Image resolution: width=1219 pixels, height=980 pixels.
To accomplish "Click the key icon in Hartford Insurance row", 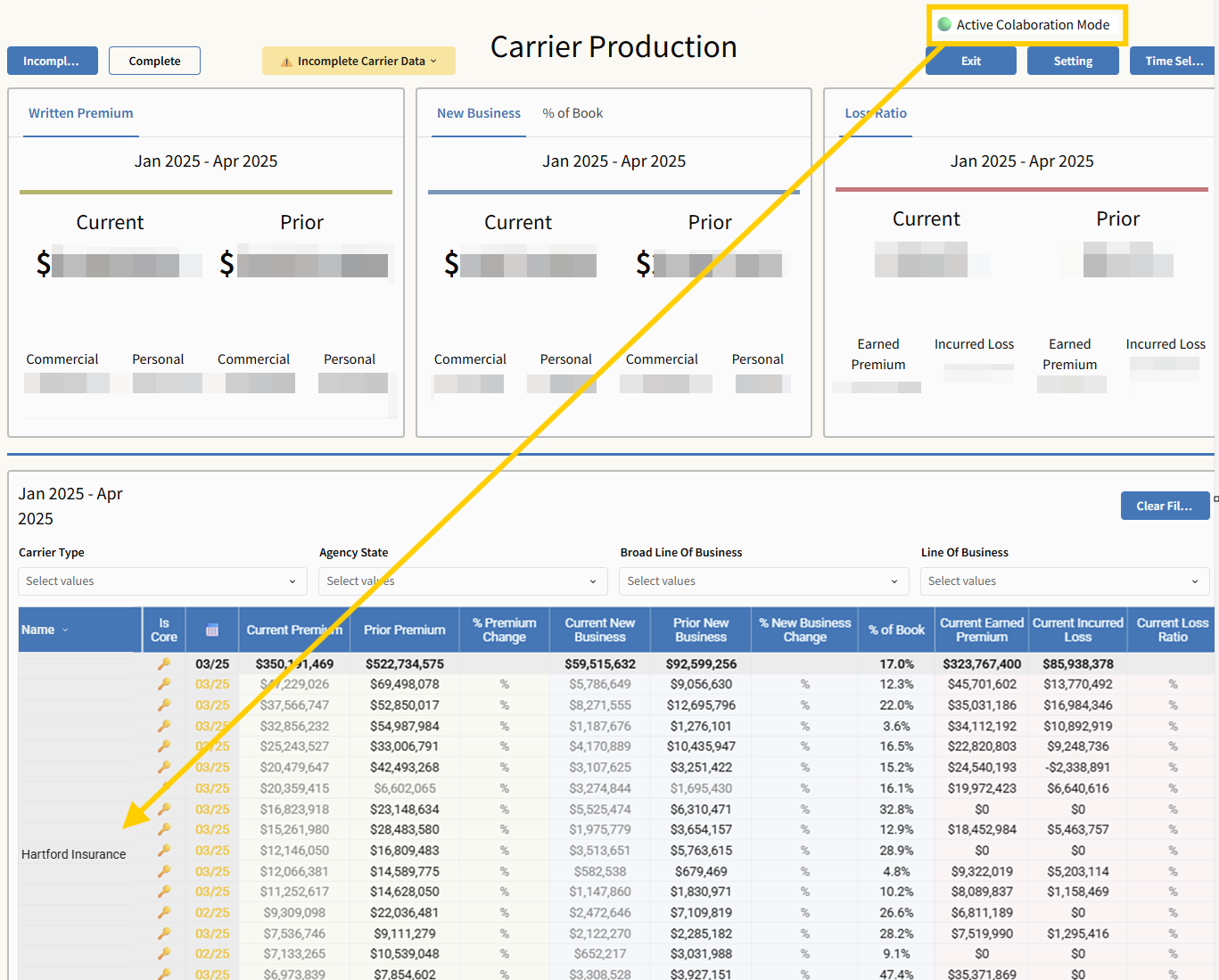I will coord(164,851).
